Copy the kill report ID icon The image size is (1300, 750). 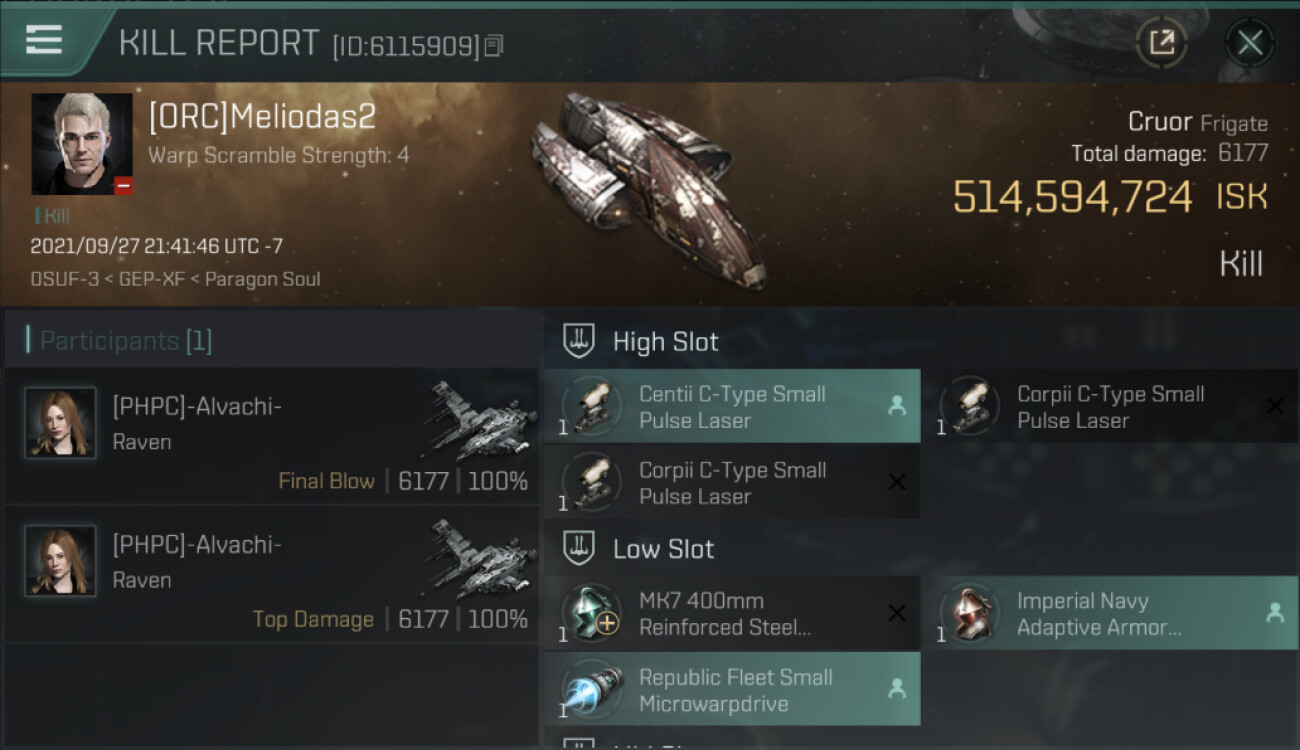(494, 46)
